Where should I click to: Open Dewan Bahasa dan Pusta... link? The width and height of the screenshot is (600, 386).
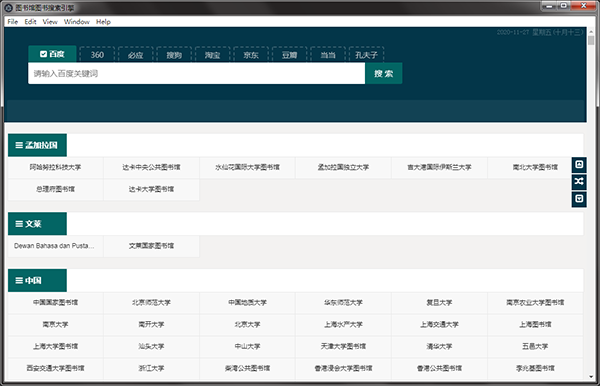click(55, 246)
